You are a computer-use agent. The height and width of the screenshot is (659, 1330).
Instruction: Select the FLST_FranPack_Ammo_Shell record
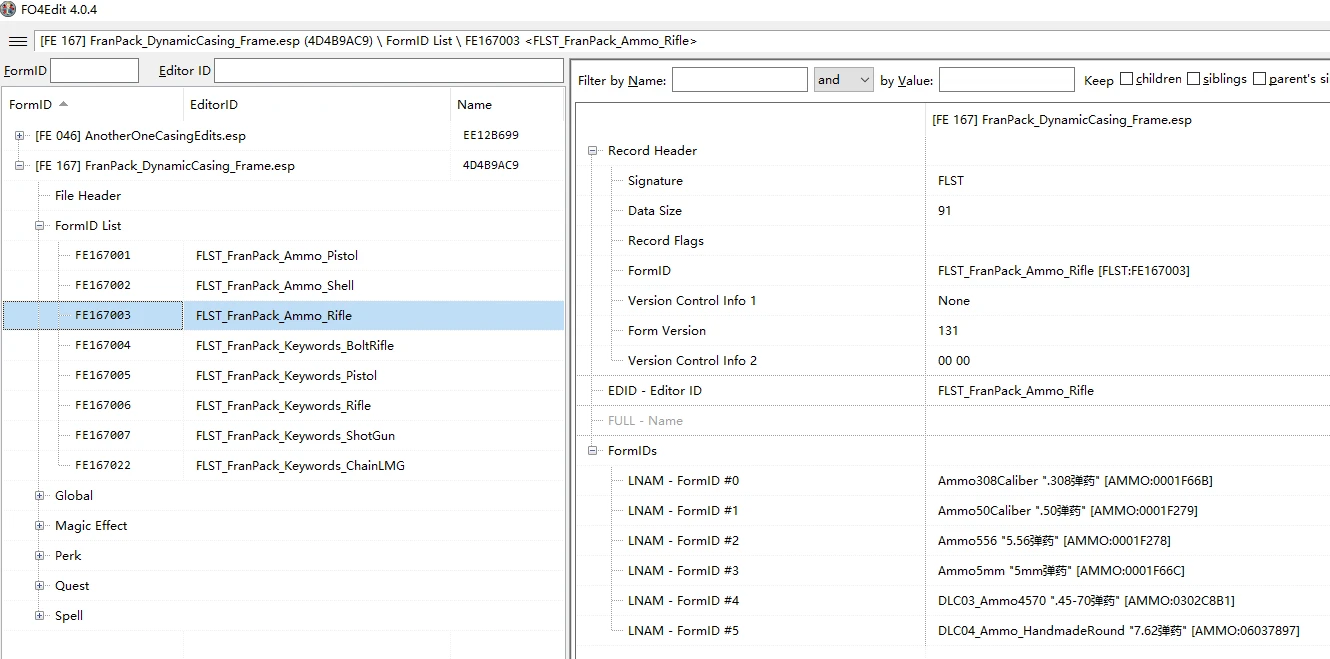click(x=275, y=285)
